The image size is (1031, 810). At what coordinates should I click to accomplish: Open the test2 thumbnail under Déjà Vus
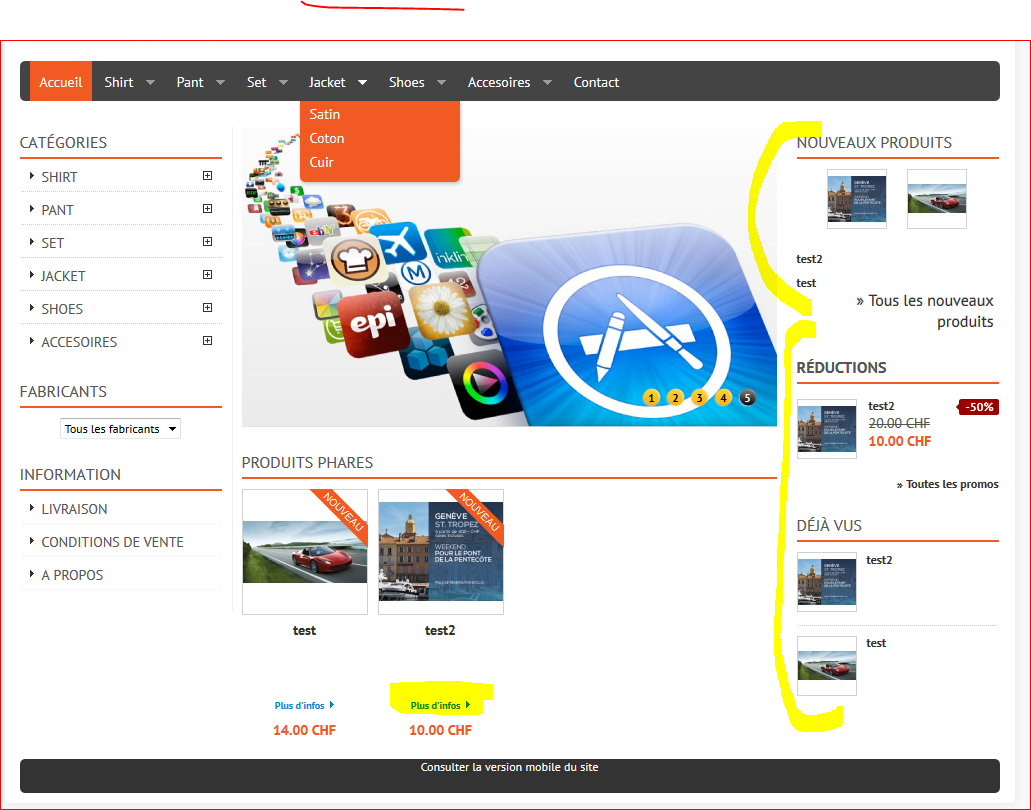[x=827, y=582]
